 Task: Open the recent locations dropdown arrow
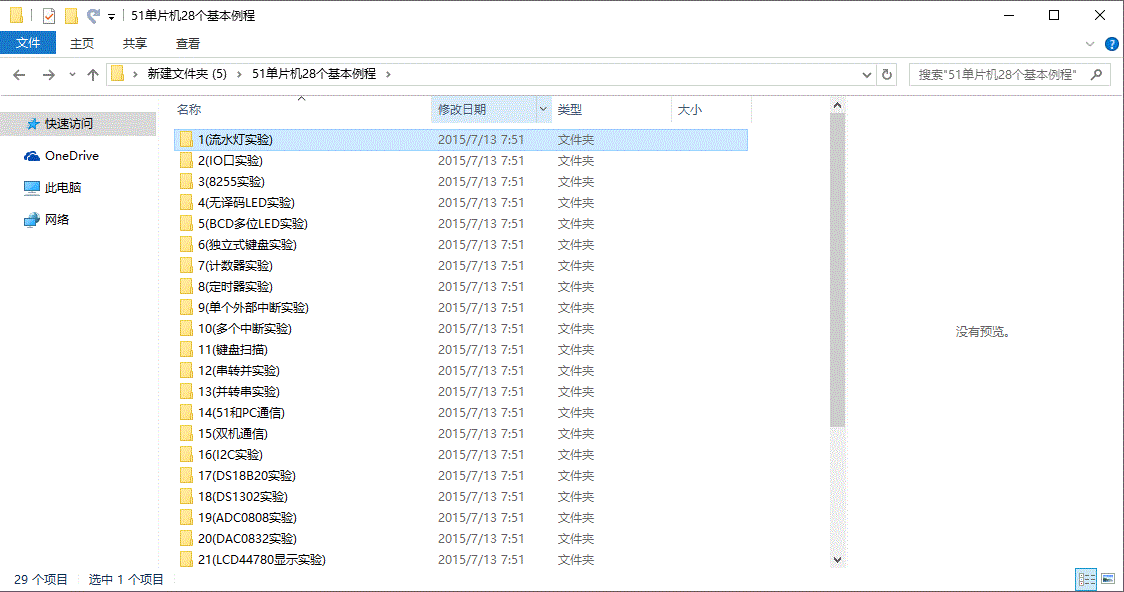point(72,75)
